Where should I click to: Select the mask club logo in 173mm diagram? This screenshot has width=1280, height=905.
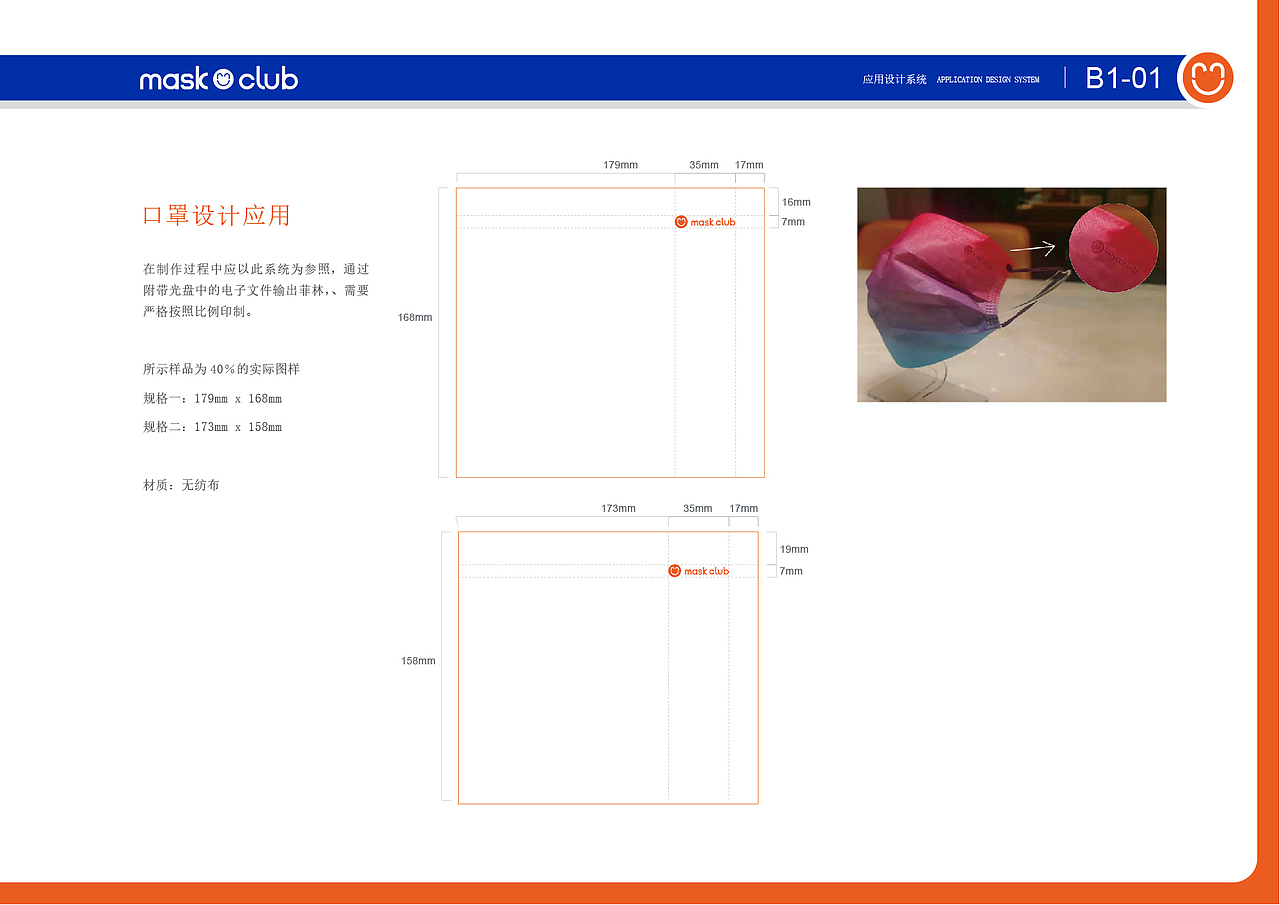click(699, 571)
